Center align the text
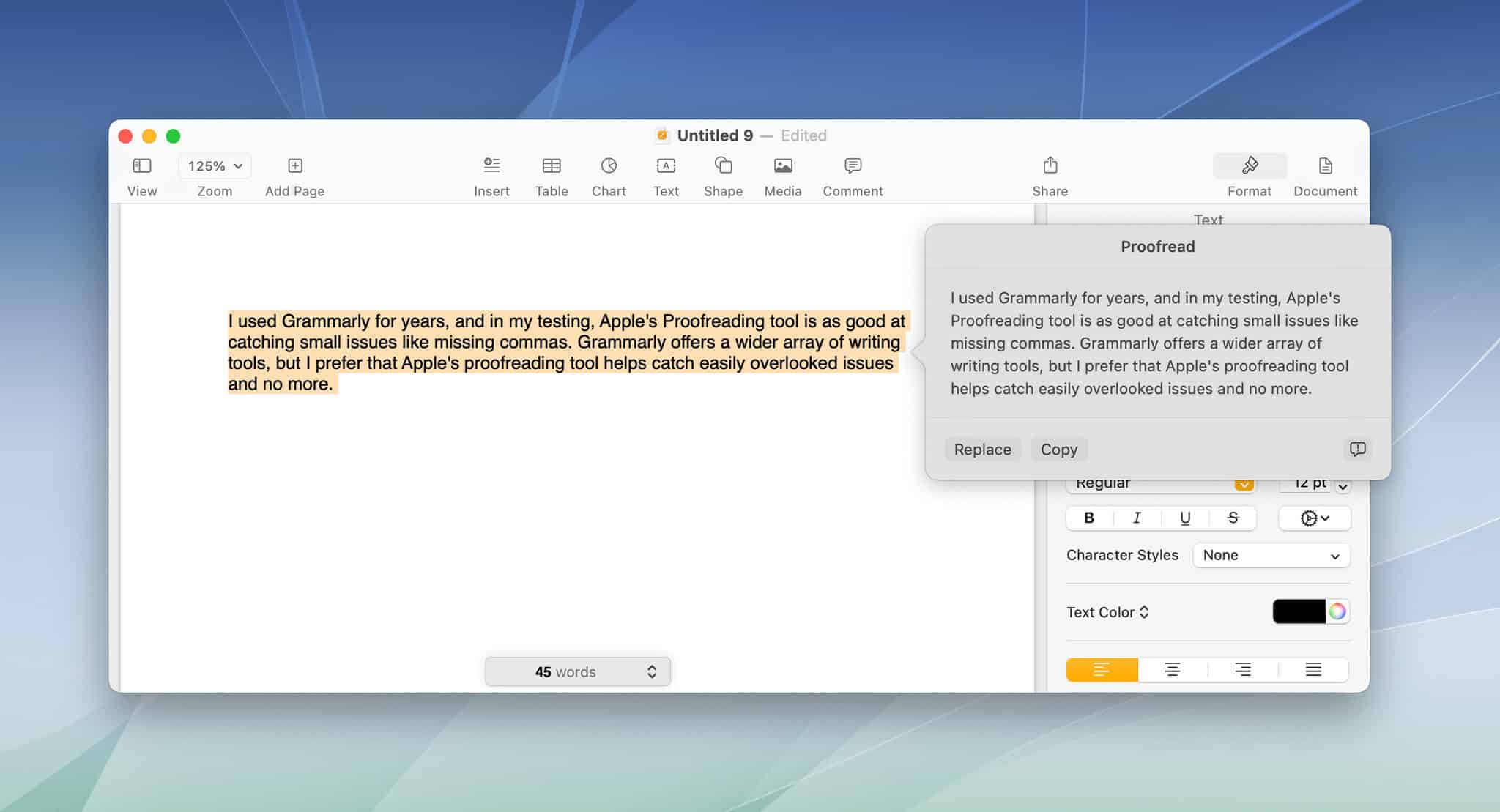 [1173, 669]
